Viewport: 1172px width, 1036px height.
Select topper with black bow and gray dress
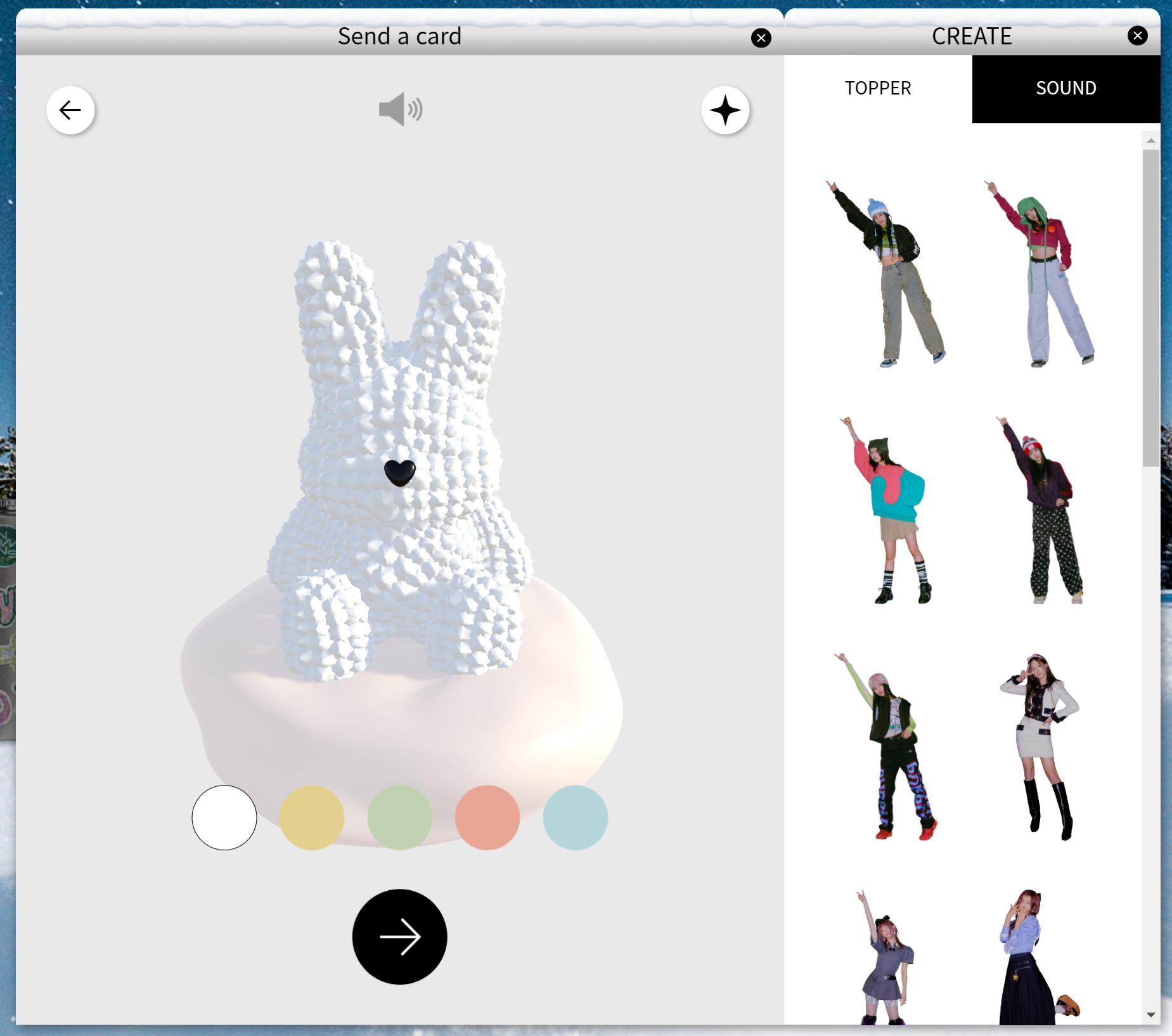(x=885, y=956)
